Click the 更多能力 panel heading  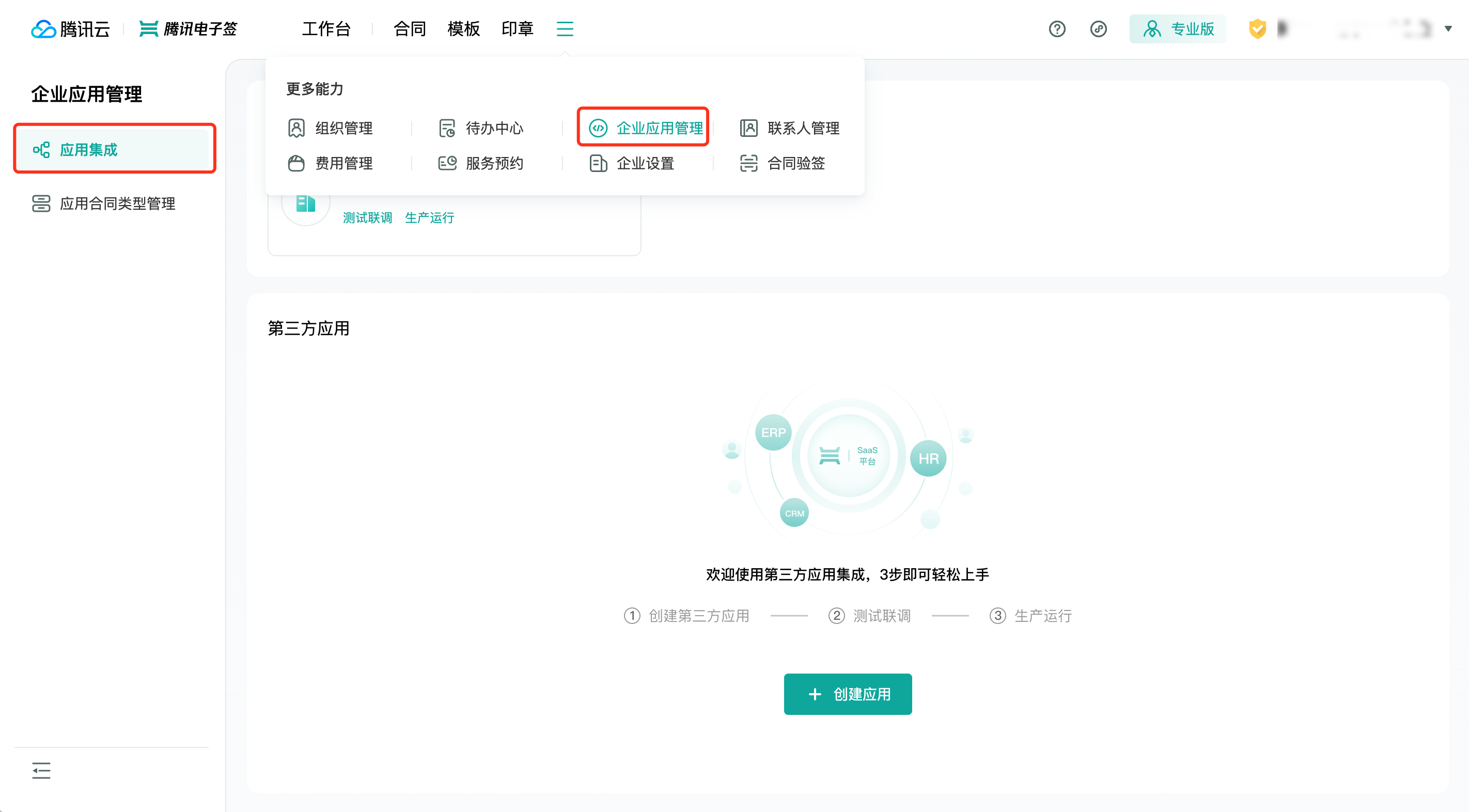click(x=314, y=88)
